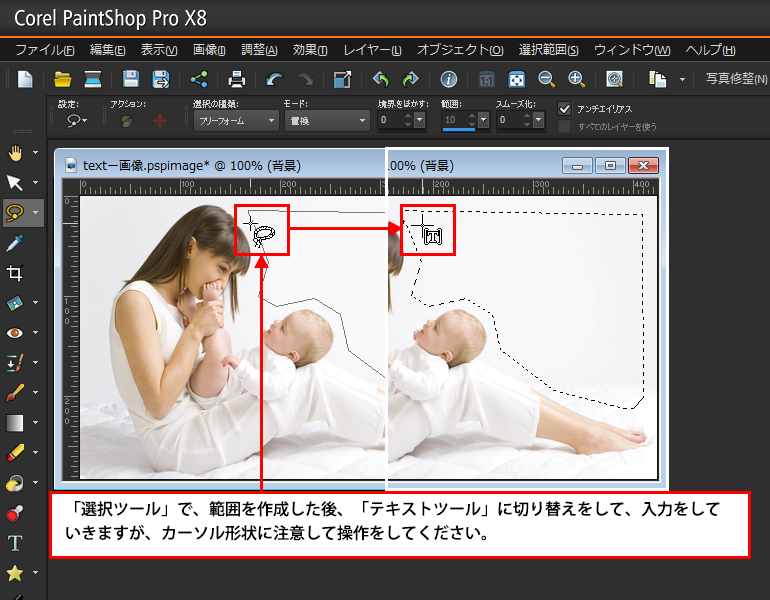The height and width of the screenshot is (600, 770).
Task: Expand the selection tool flyout arrow
Action: click(35, 213)
